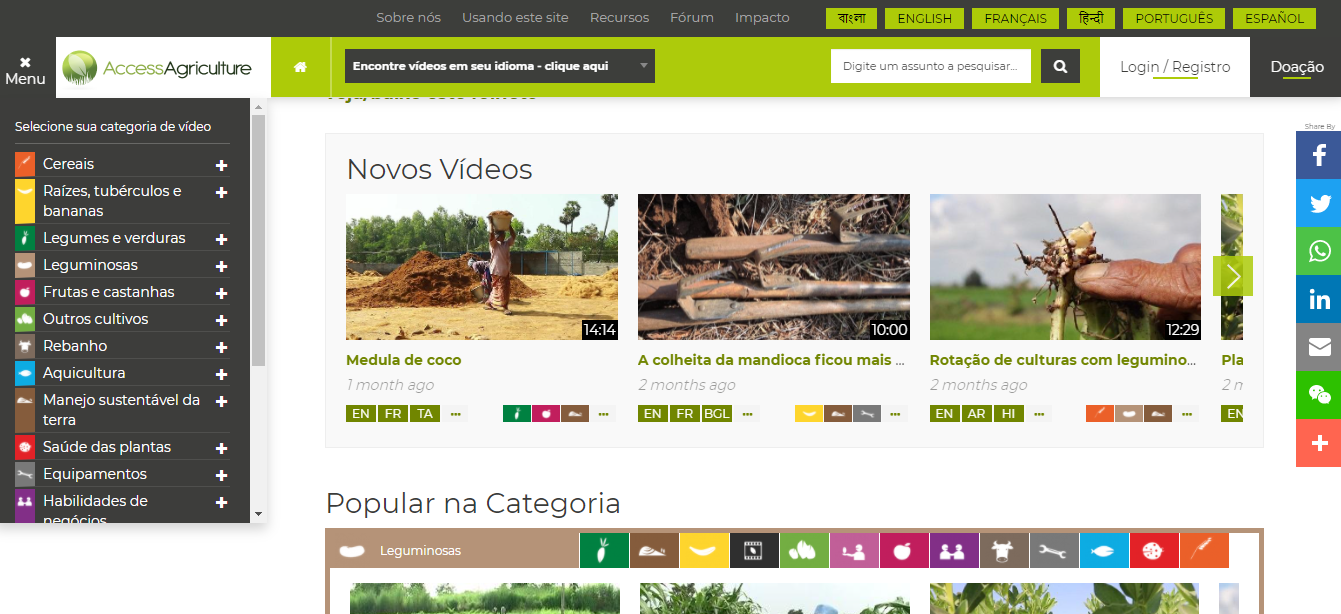The image size is (1341, 614).
Task: Select the livestock cow head tab
Action: pos(1004,551)
